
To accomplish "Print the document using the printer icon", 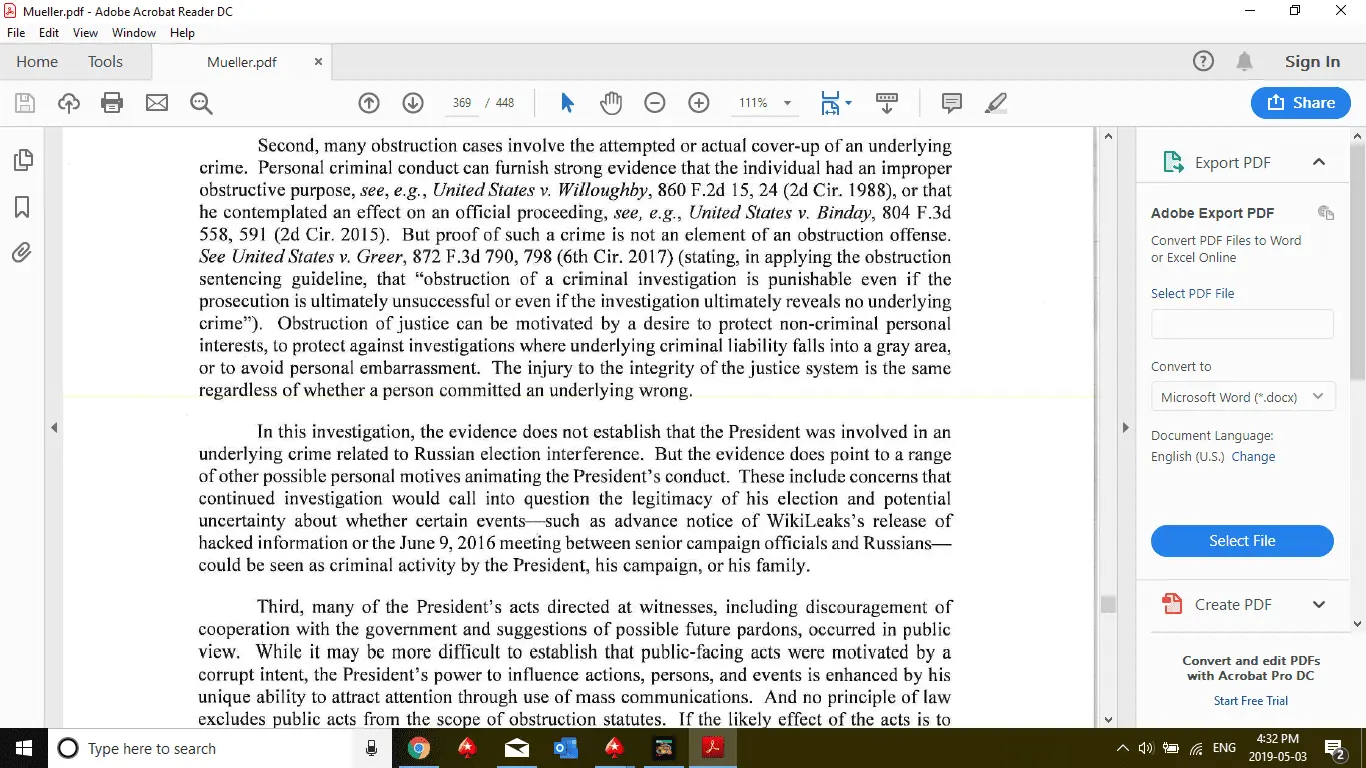I will 112,103.
